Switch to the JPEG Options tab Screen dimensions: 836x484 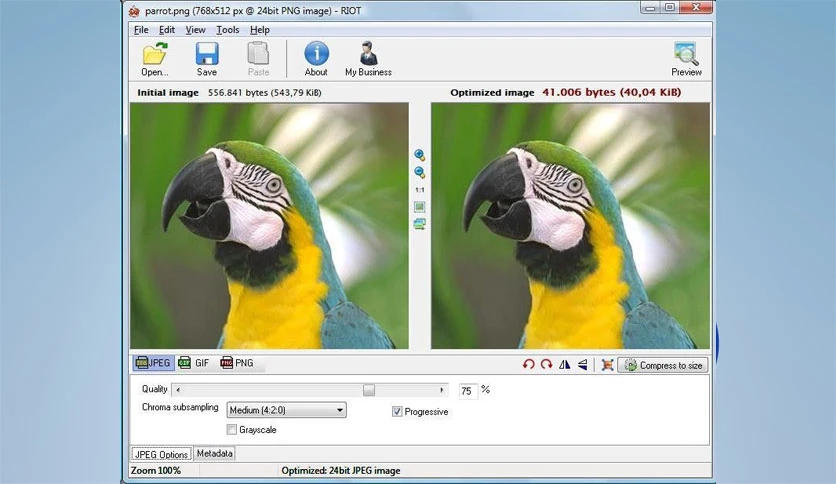161,454
